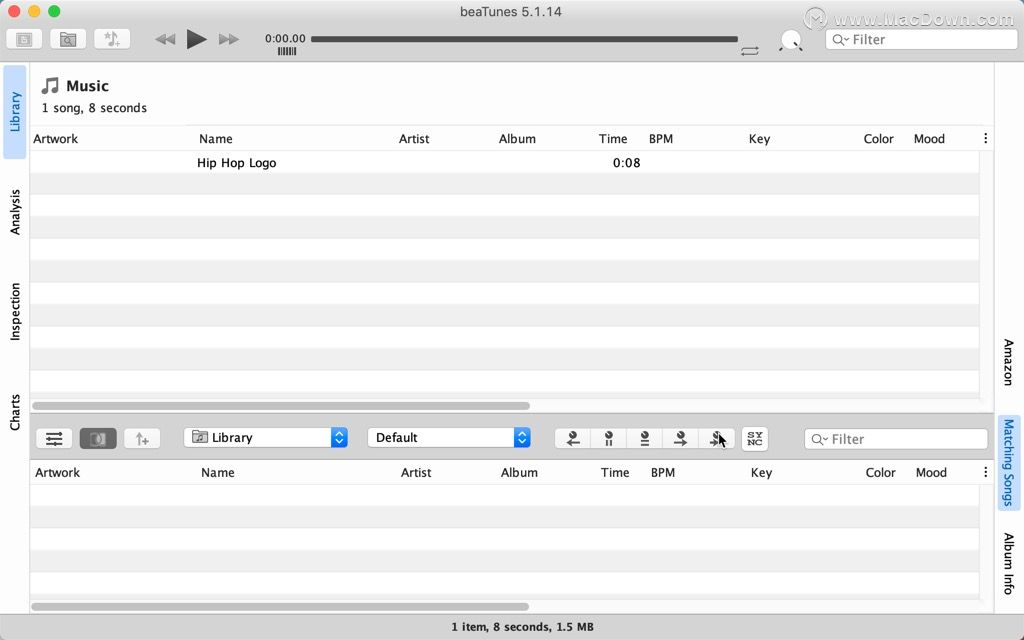Image resolution: width=1024 pixels, height=640 pixels.
Task: Click the first top toolbar button
Action: coord(24,40)
